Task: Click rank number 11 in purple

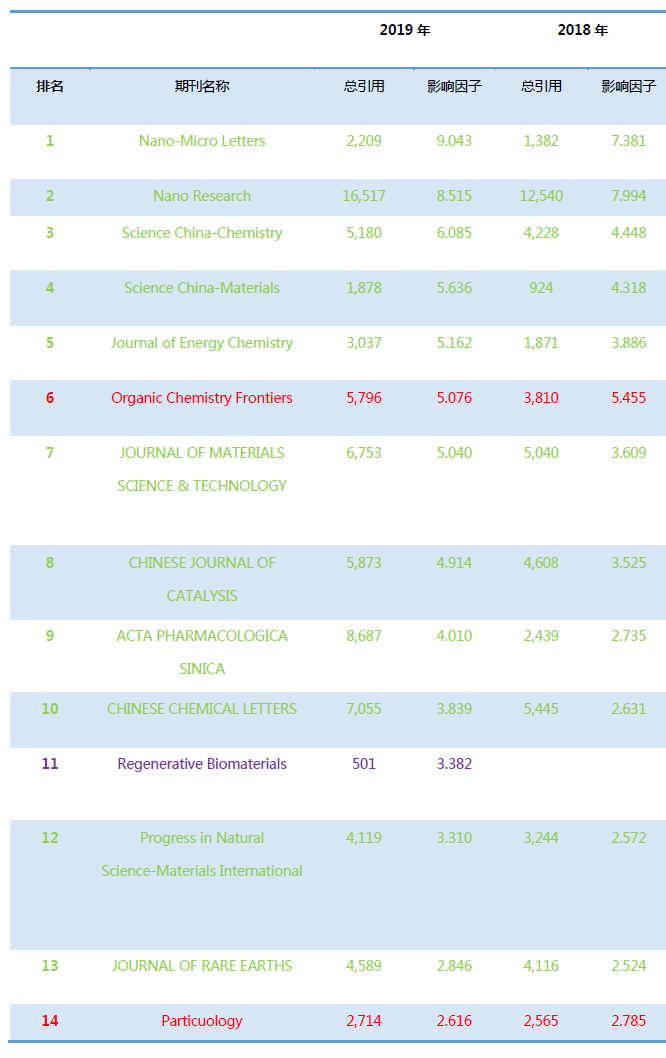Action: 50,764
